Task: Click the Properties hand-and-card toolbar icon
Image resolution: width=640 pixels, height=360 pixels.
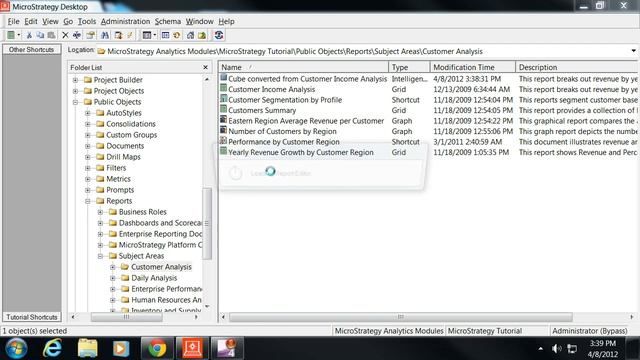Action: click(x=90, y=35)
